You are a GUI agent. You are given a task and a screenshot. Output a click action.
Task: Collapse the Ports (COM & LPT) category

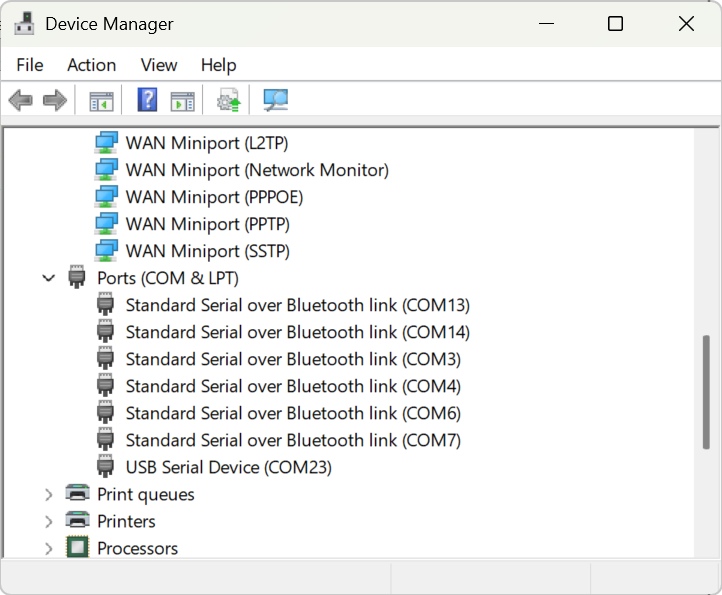[49, 278]
